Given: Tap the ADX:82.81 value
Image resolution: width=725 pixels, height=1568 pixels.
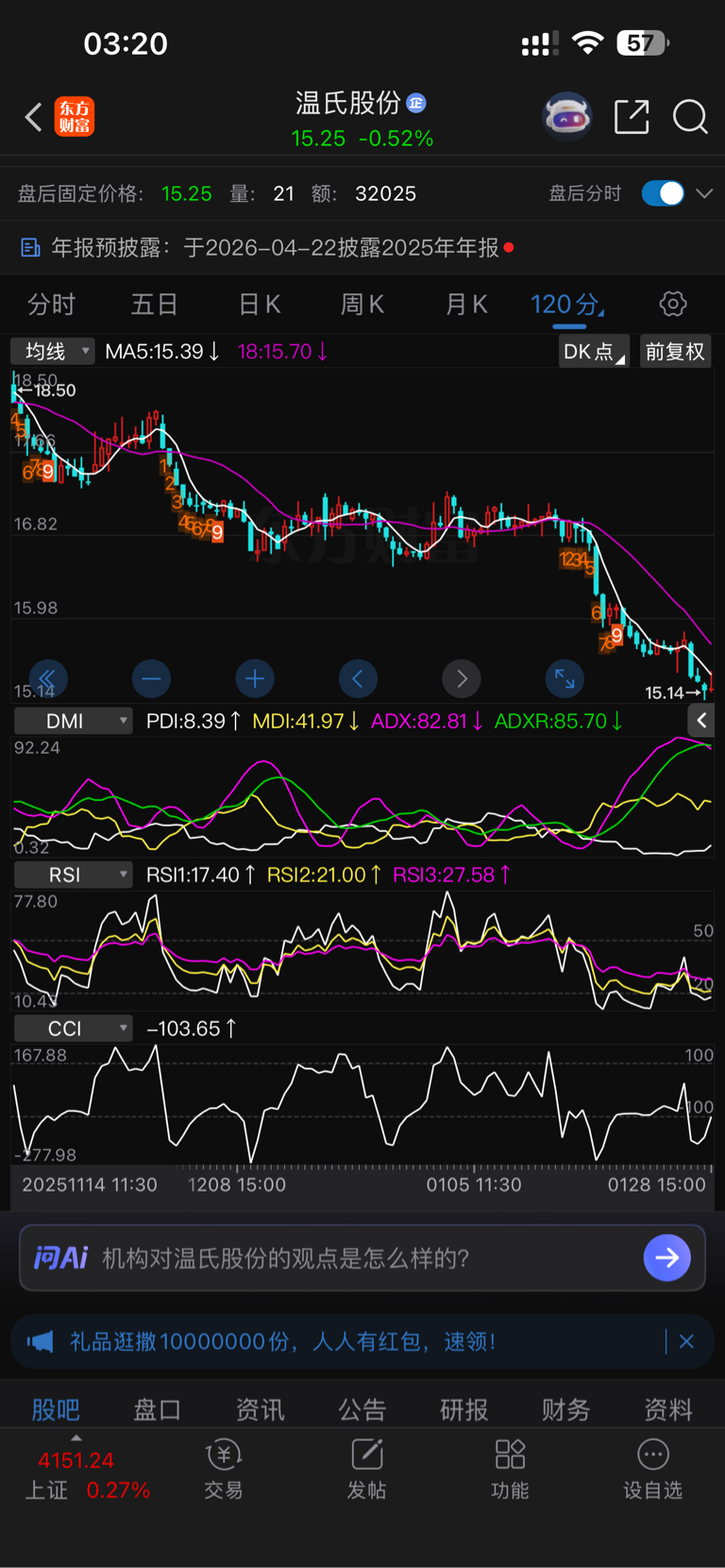Looking at the screenshot, I should [x=427, y=721].
